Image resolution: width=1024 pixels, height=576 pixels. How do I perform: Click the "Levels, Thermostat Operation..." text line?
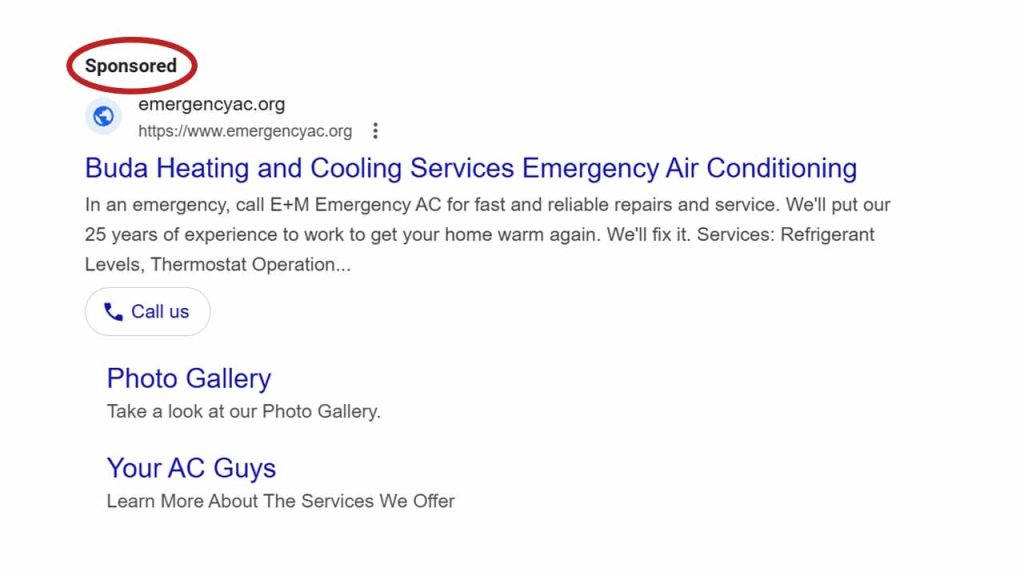coord(217,265)
